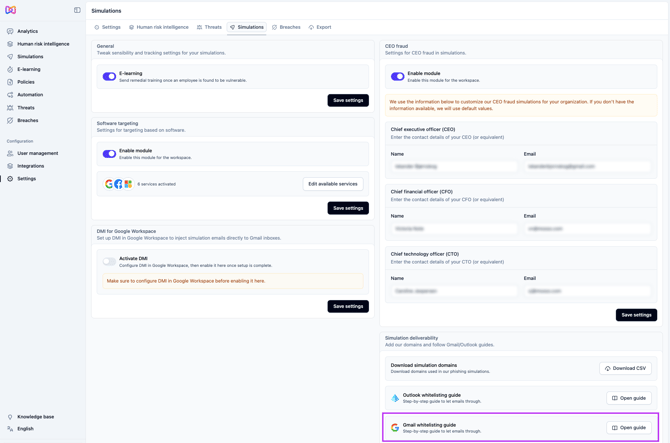Image resolution: width=670 pixels, height=443 pixels.
Task: Enable the Activate DMI switch
Action: click(109, 261)
